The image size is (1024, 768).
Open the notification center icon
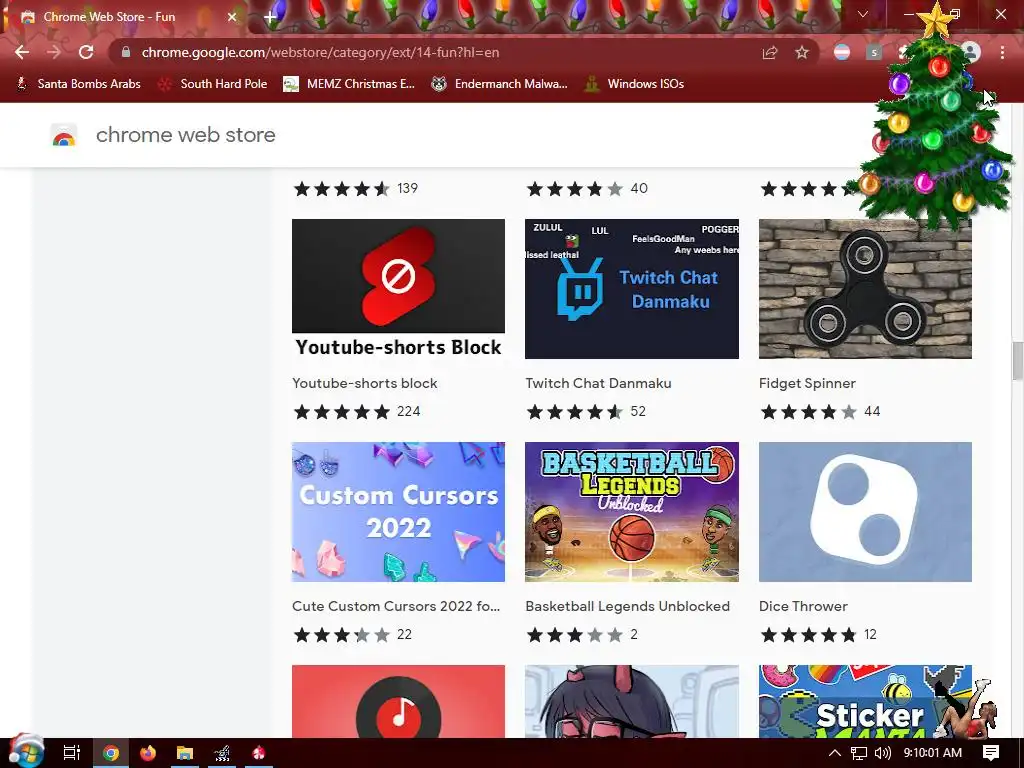tap(991, 753)
